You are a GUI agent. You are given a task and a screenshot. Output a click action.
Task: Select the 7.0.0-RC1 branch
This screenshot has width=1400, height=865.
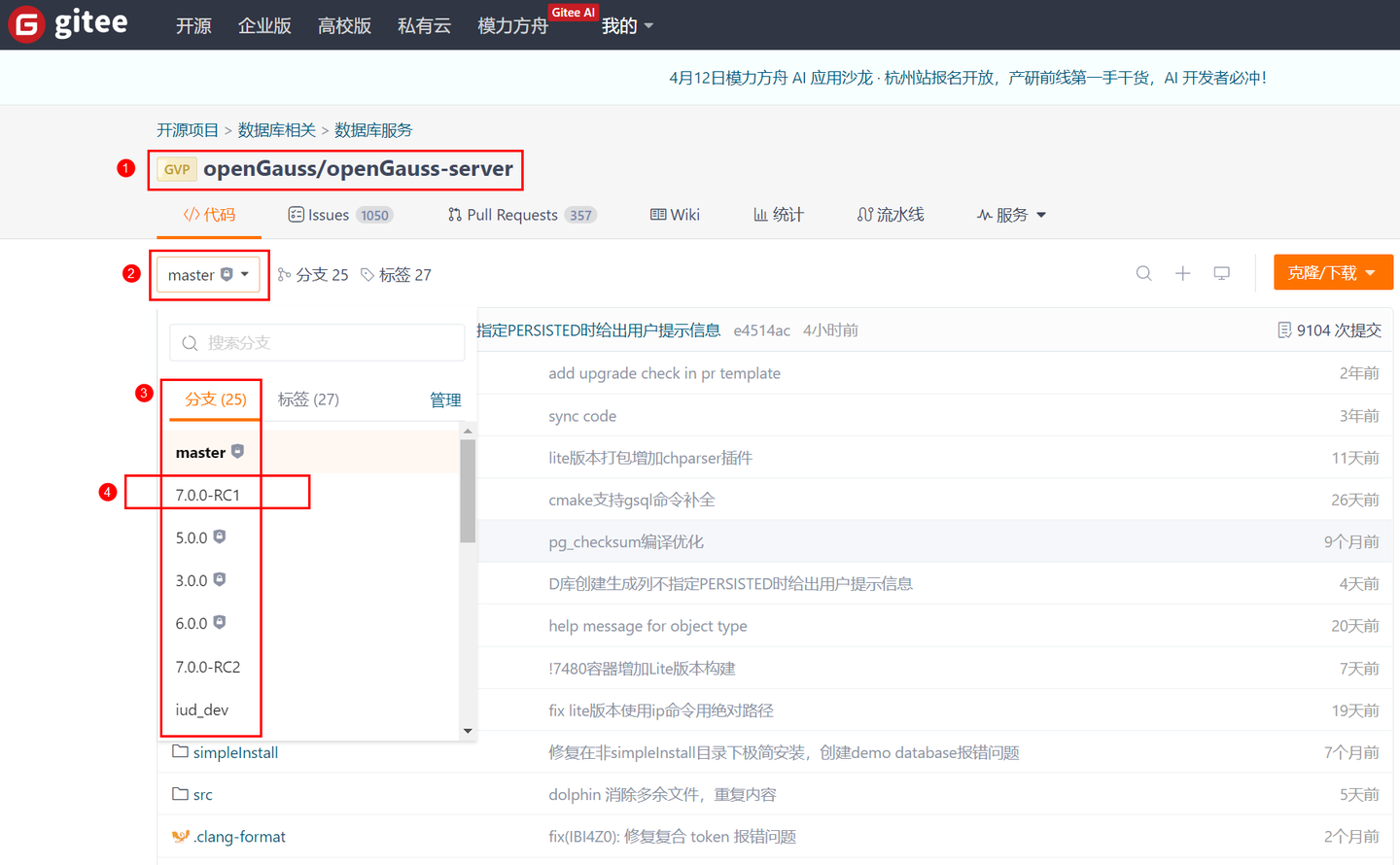tap(207, 494)
